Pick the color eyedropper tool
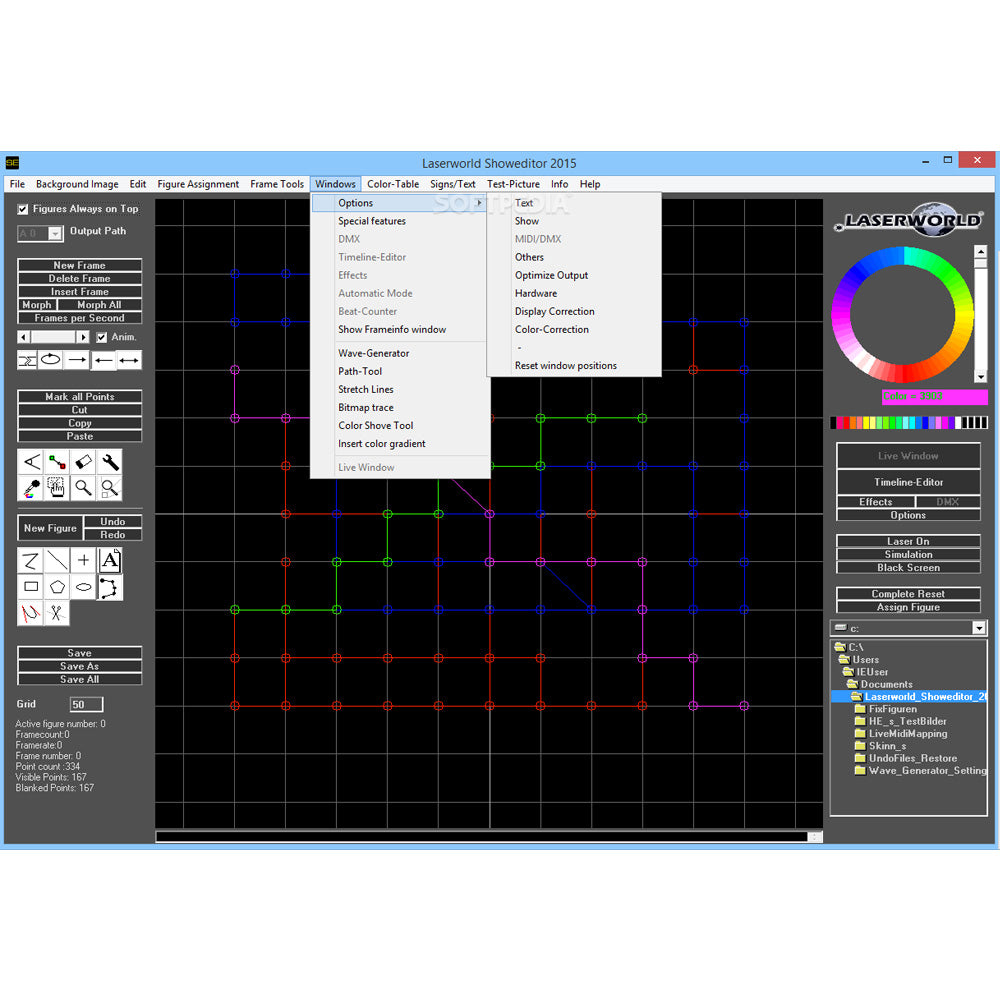This screenshot has height=1000, width=1000. tap(31, 488)
